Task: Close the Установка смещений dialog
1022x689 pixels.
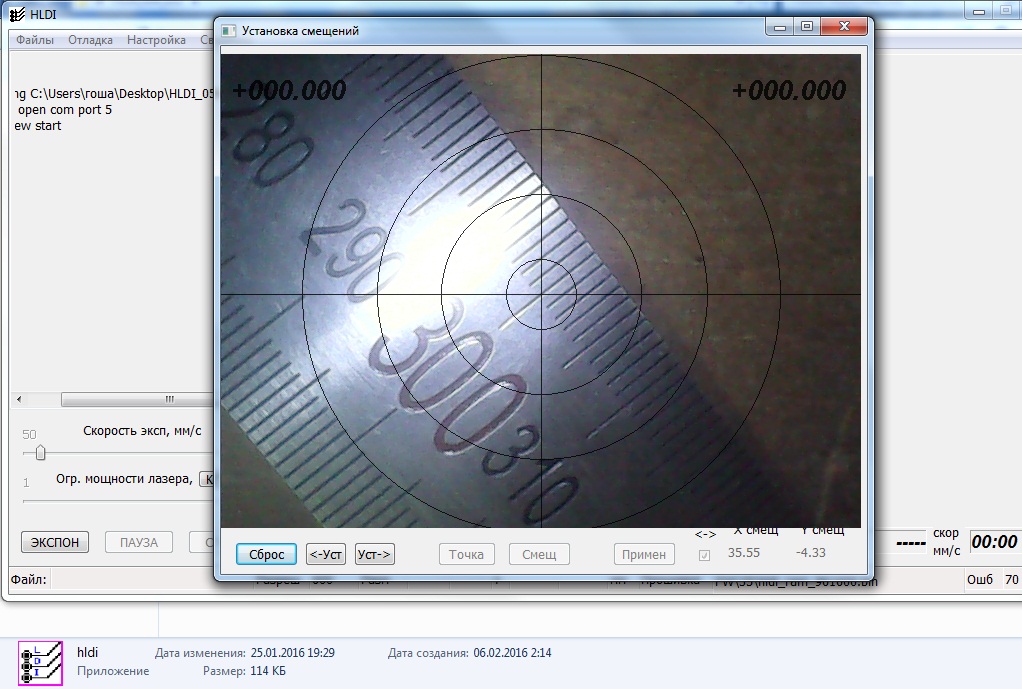Action: point(845,27)
